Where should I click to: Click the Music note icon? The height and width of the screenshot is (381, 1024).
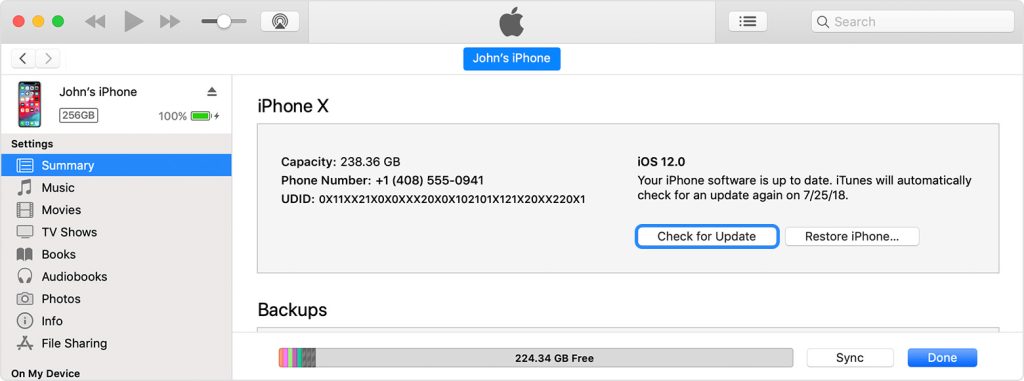tap(25, 188)
